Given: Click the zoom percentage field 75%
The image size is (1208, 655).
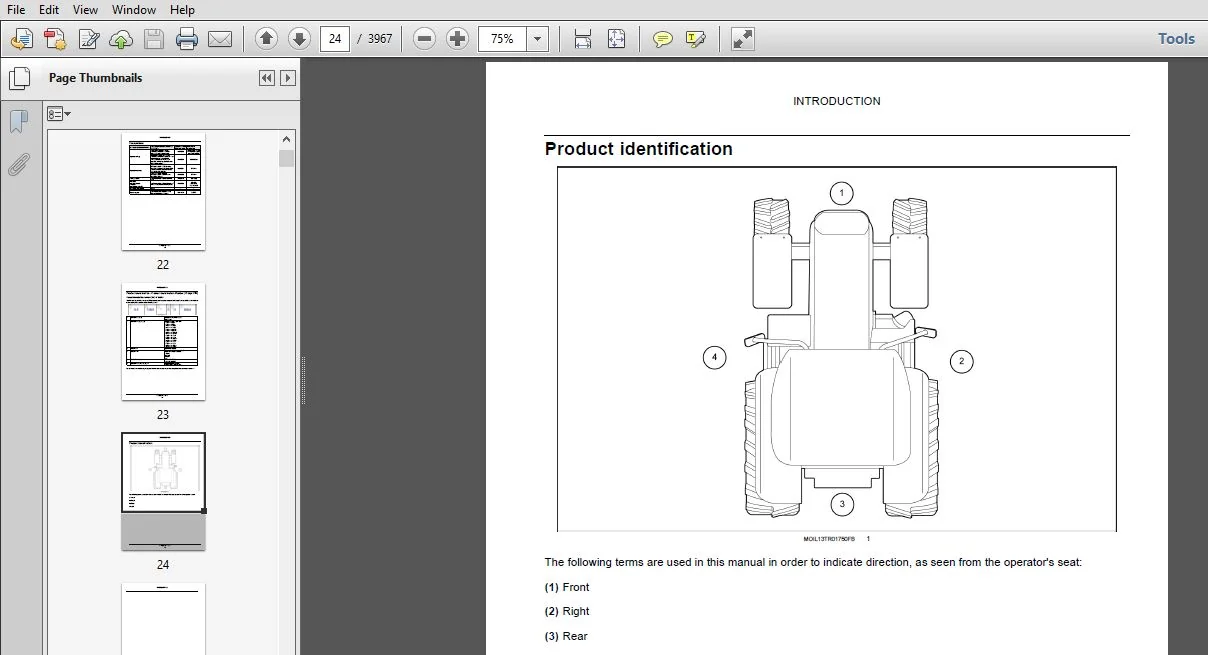Looking at the screenshot, I should [x=503, y=39].
